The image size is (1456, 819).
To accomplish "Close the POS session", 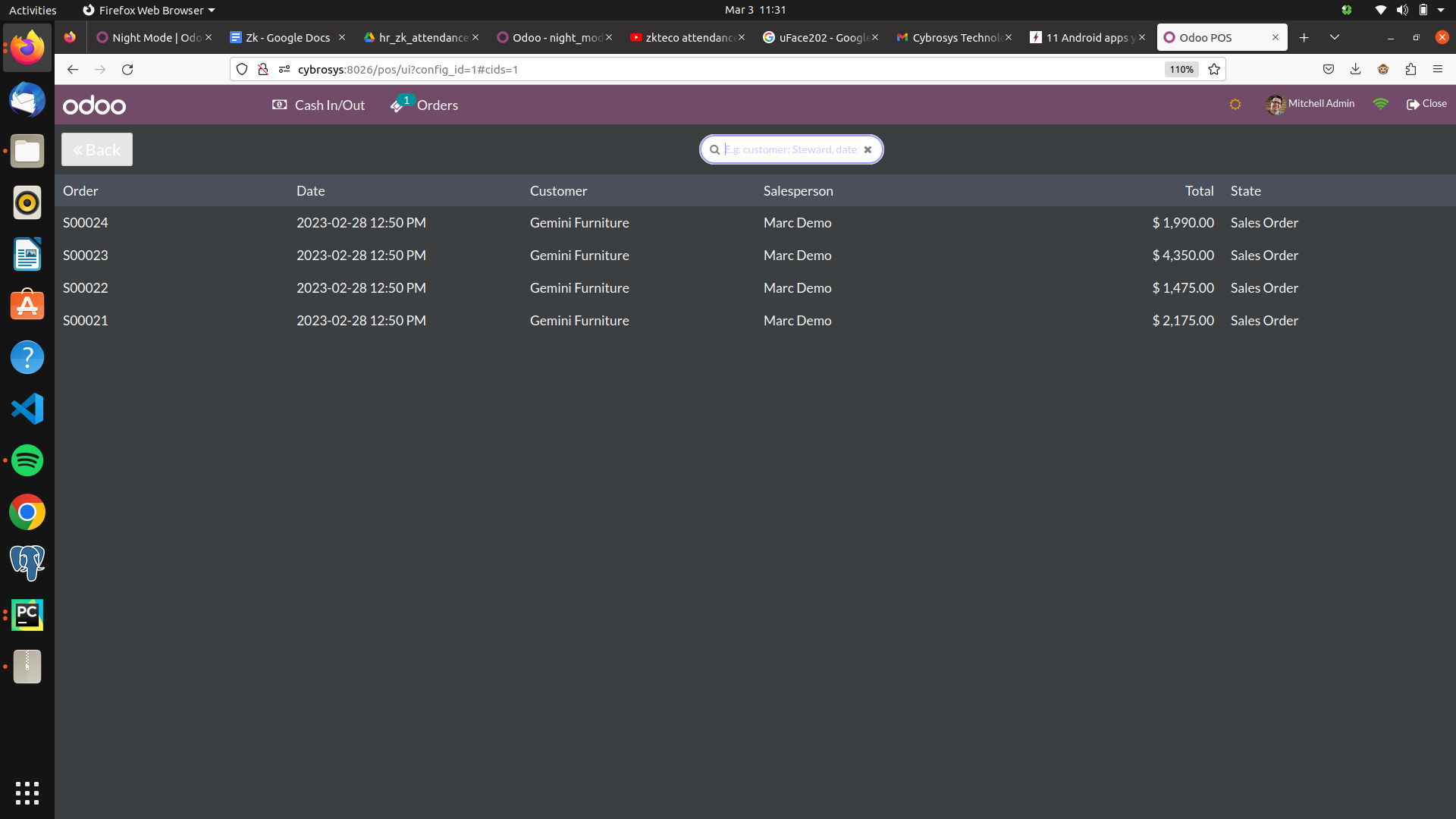I will click(x=1426, y=104).
